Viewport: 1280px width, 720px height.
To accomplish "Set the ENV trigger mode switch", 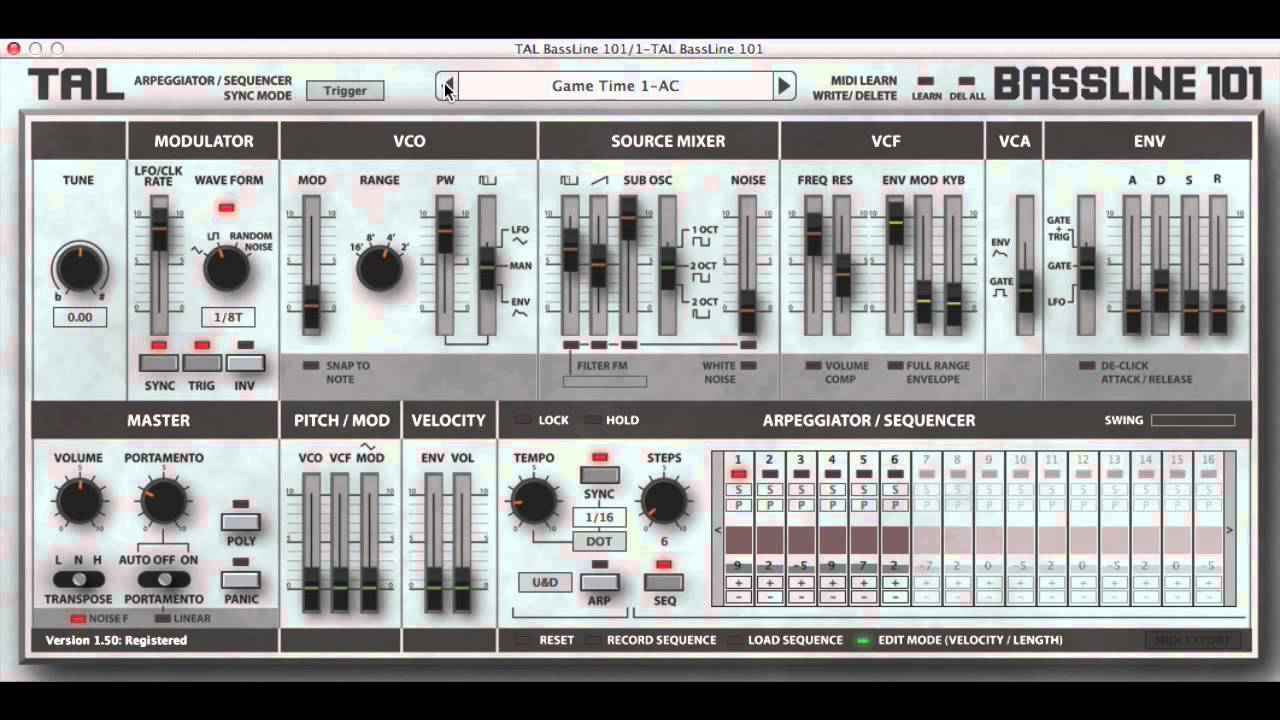I will tap(1086, 266).
